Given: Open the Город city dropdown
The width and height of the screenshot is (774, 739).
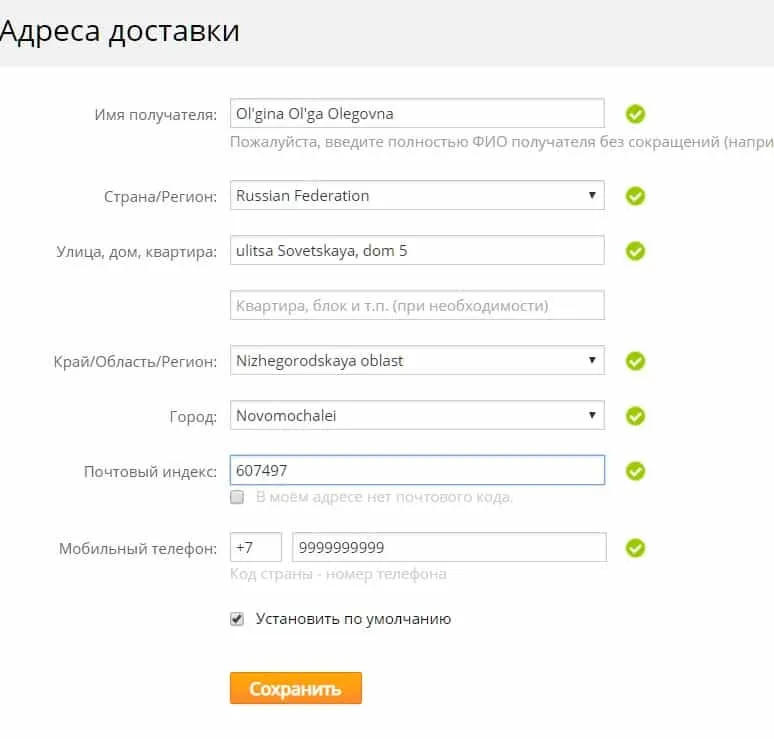Looking at the screenshot, I should point(417,415).
